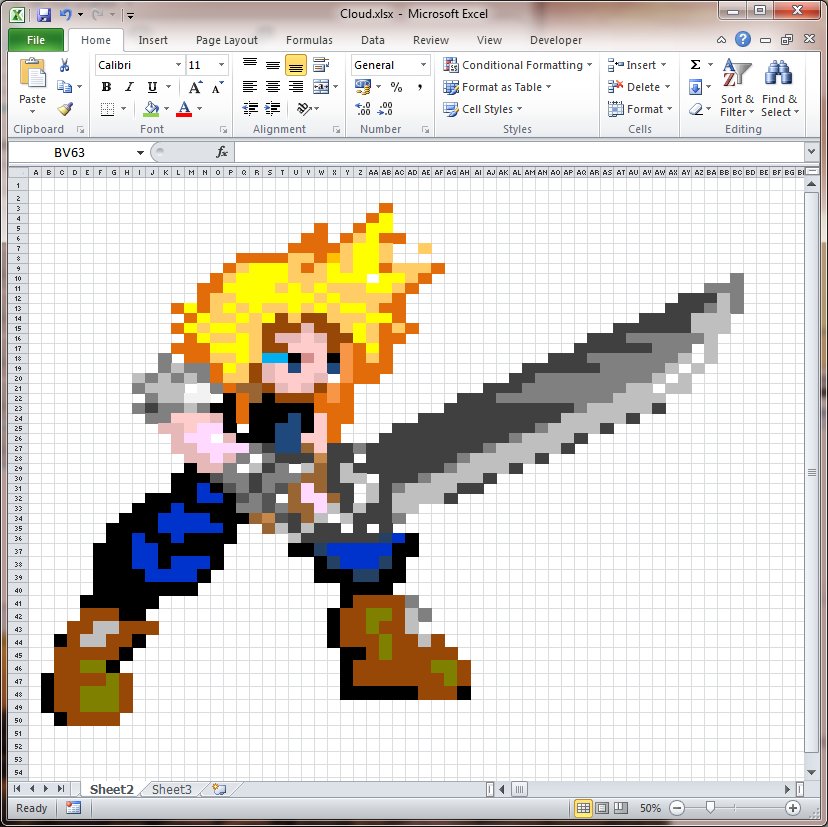Click the green File button
The width and height of the screenshot is (828, 827).
pos(36,40)
